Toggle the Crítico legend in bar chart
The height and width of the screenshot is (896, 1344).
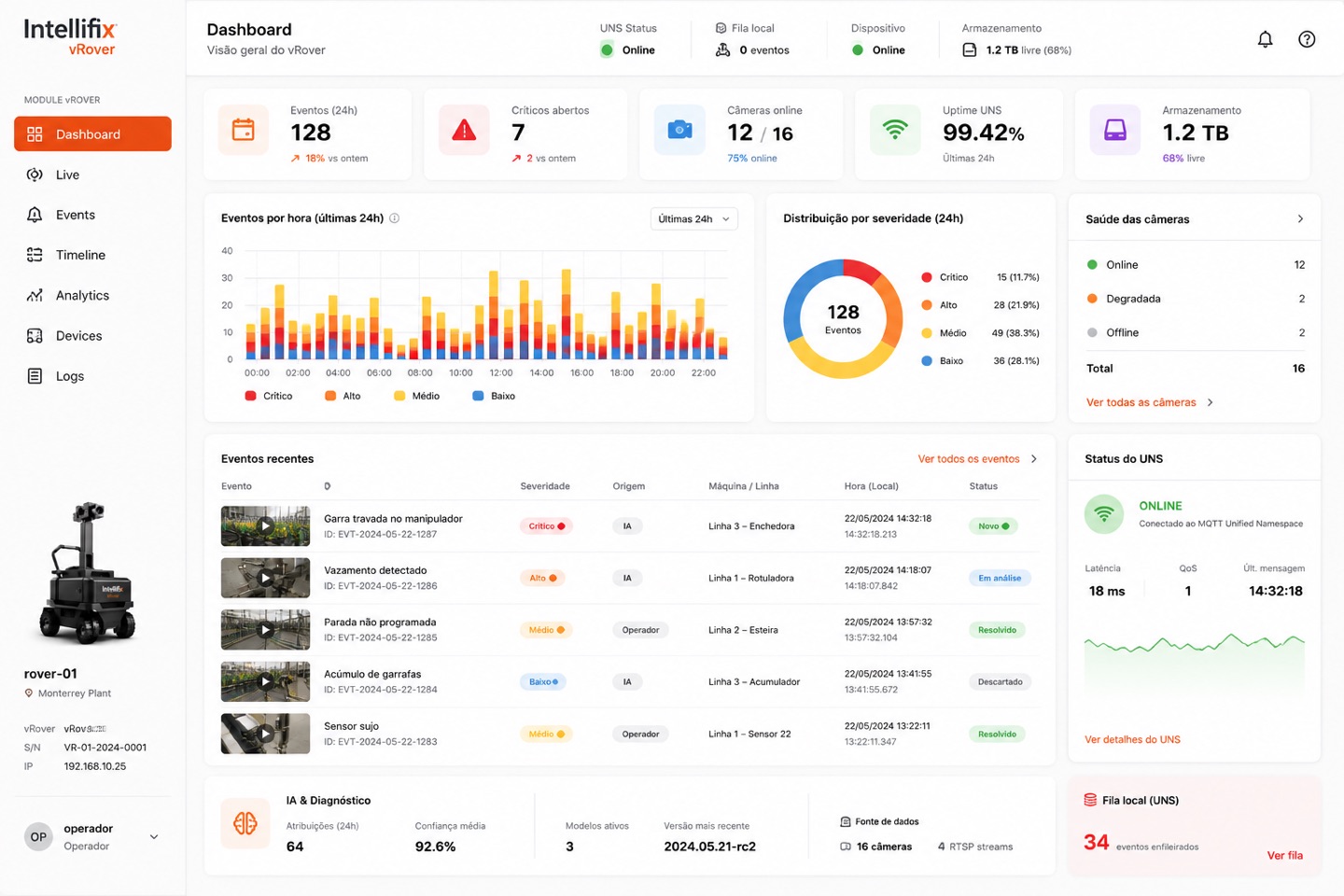coord(269,396)
